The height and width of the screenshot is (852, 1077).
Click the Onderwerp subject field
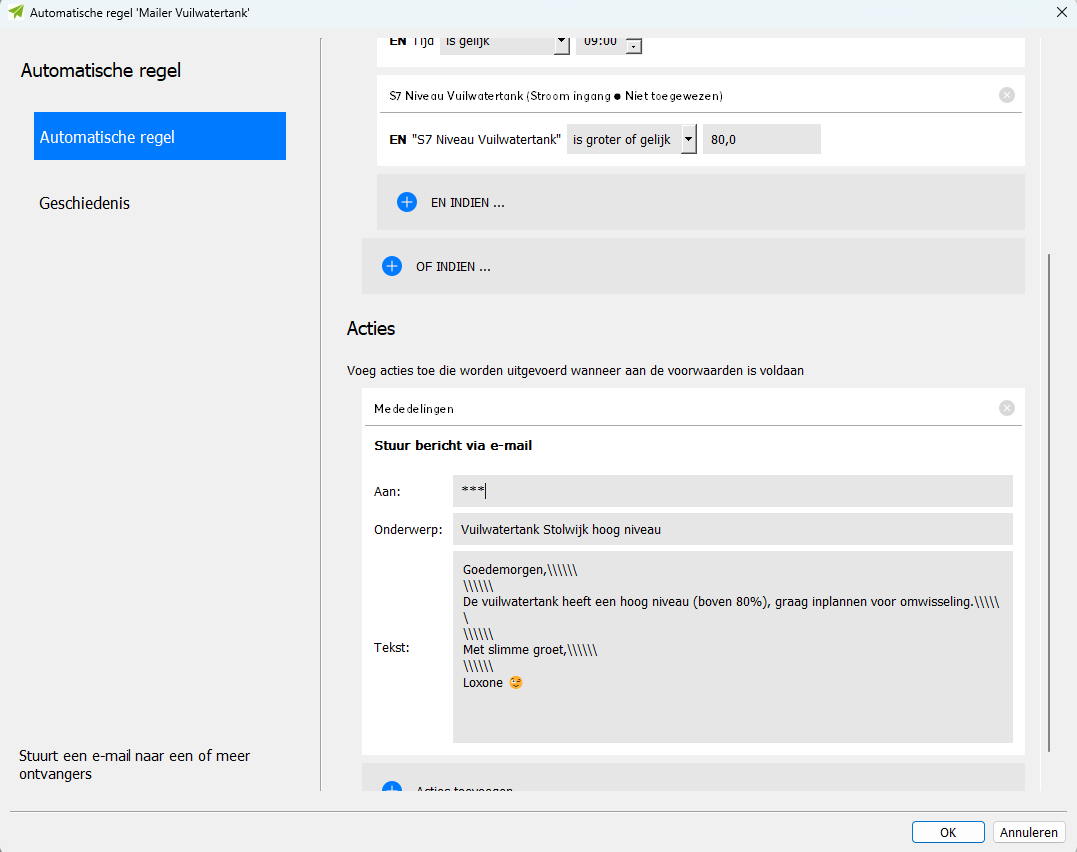tap(732, 529)
